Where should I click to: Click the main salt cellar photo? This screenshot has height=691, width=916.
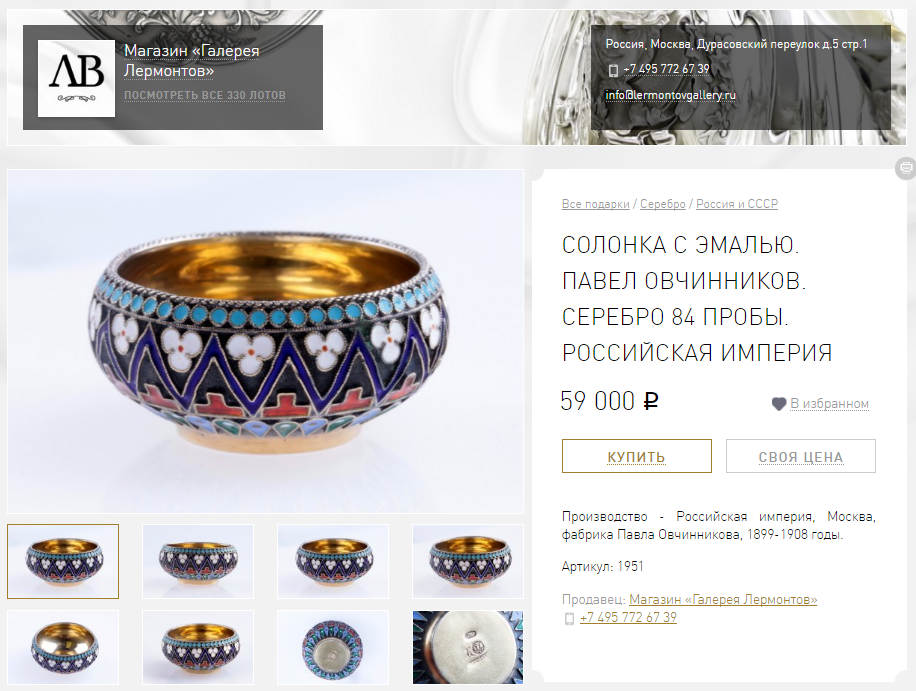pyautogui.click(x=266, y=342)
